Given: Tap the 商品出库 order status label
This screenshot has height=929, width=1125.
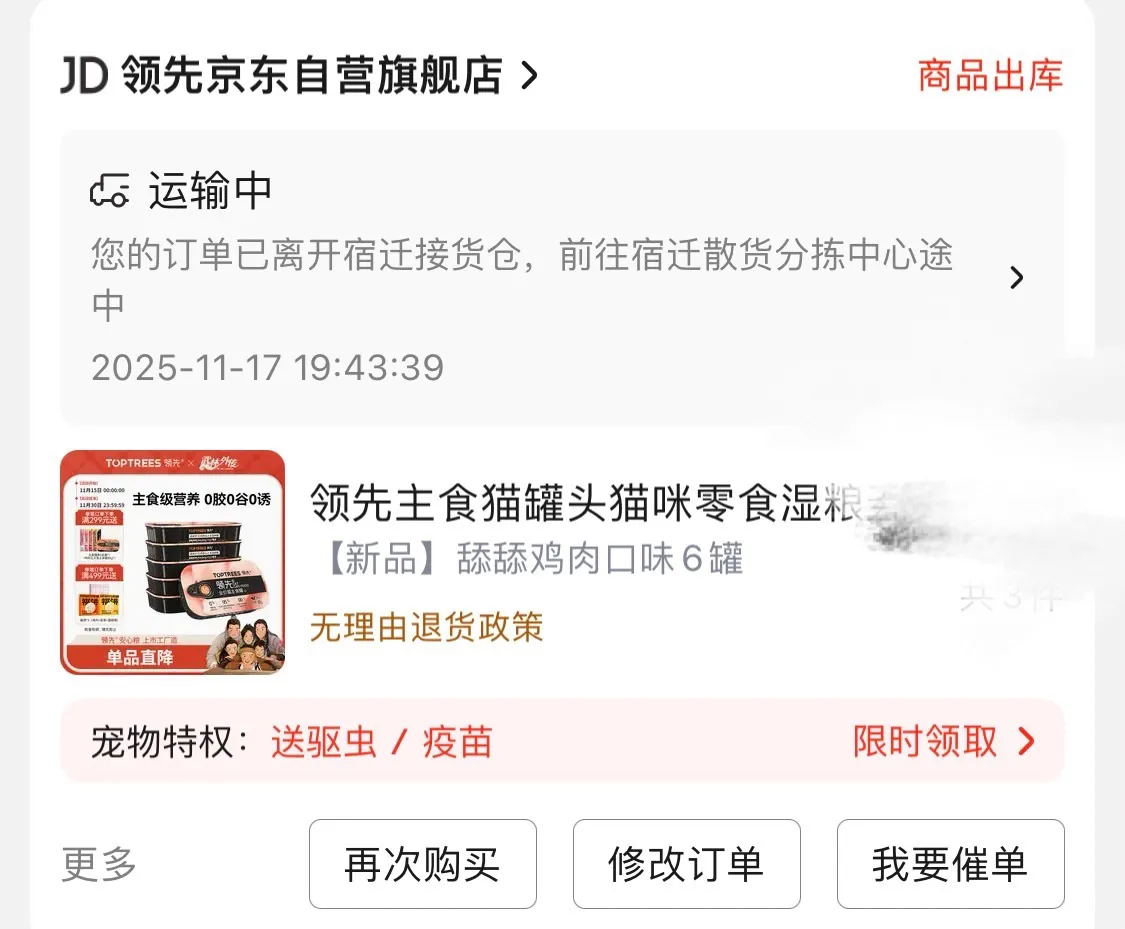Looking at the screenshot, I should (990, 75).
